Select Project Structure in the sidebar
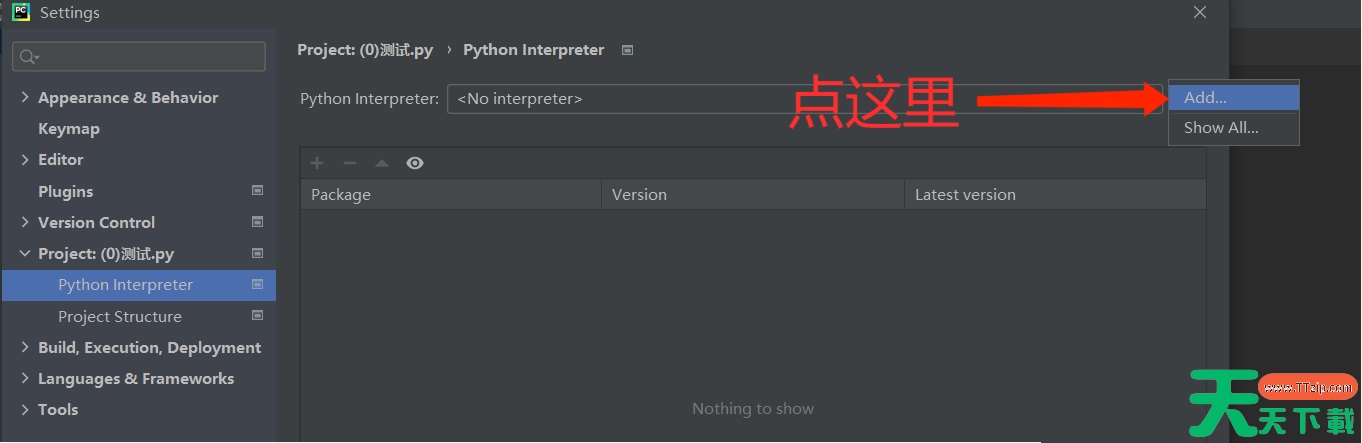Viewport: 1362px width, 443px height. pos(119,317)
